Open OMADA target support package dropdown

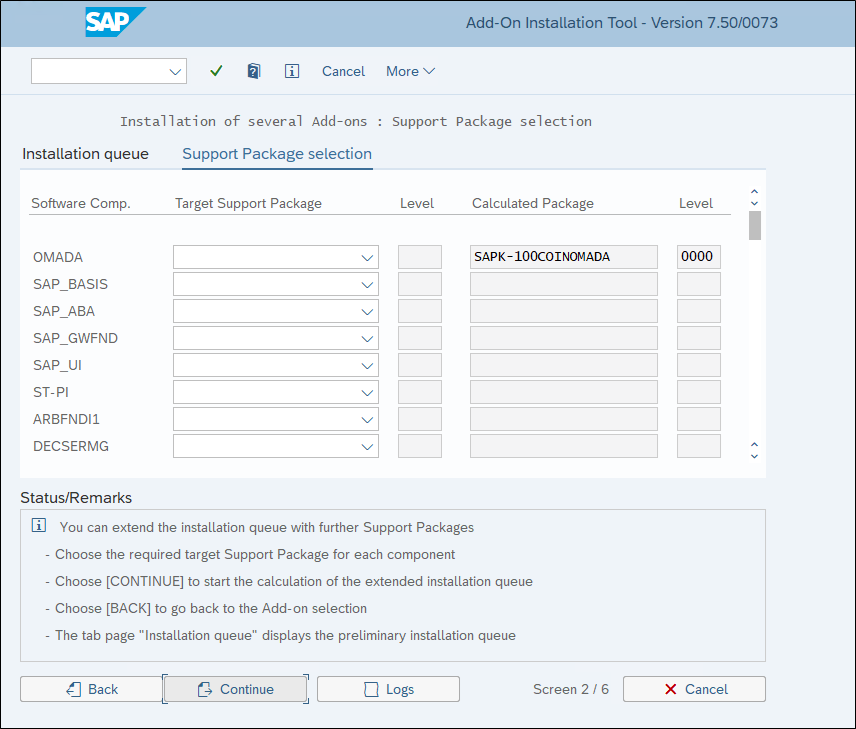[367, 257]
